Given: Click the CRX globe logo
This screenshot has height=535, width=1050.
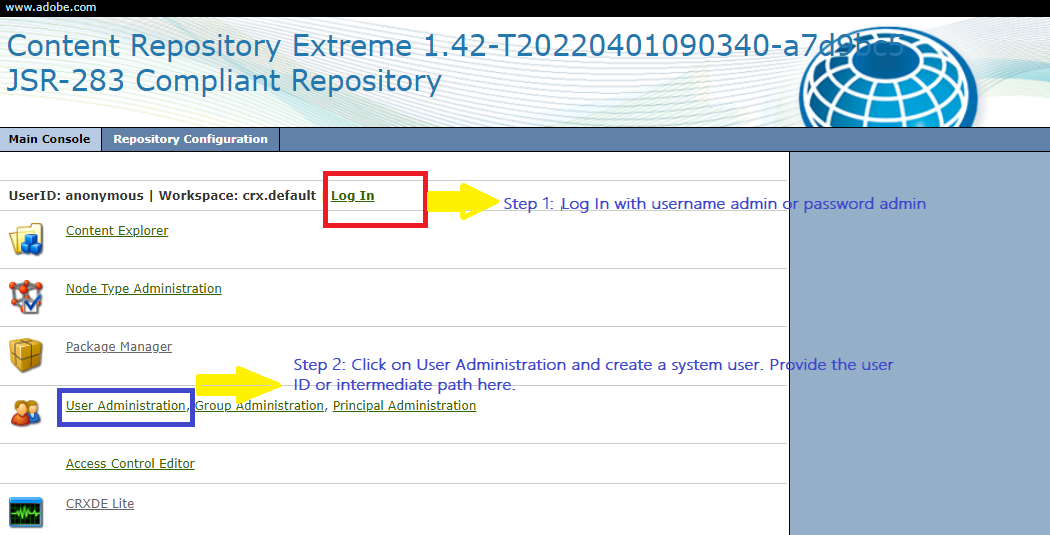Looking at the screenshot, I should click(888, 78).
